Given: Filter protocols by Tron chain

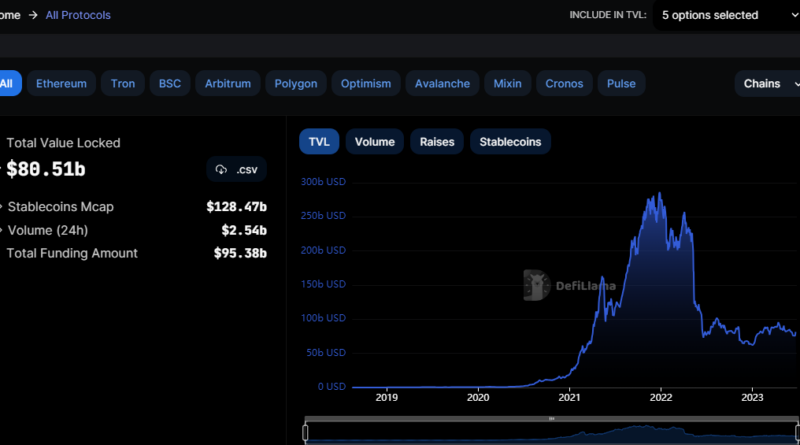Looking at the screenshot, I should [124, 84].
